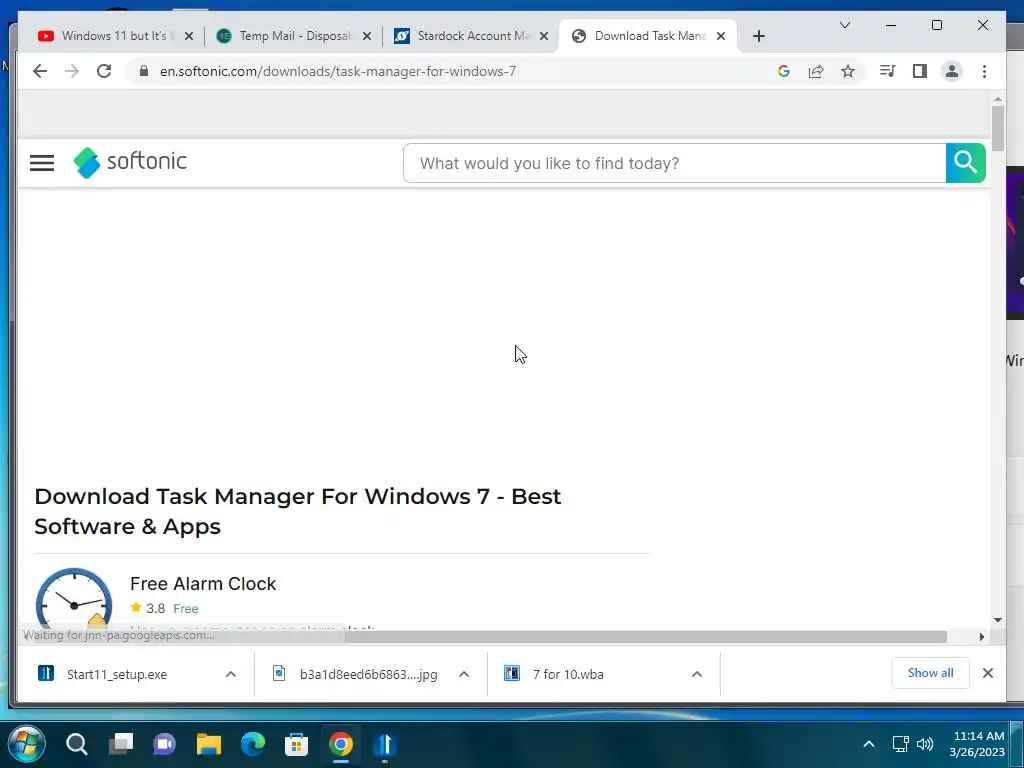Open the 7 for 10.wba download
1024x768 pixels.
(568, 674)
